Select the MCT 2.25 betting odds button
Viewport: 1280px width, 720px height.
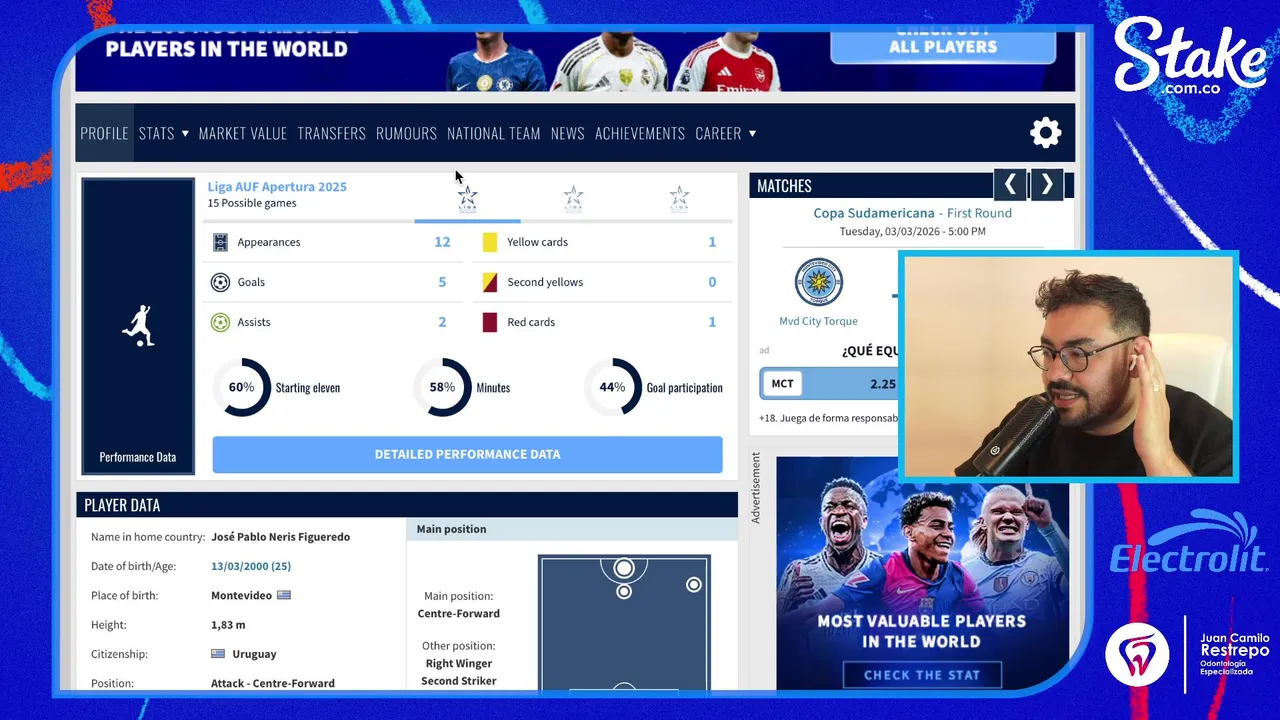coord(830,384)
